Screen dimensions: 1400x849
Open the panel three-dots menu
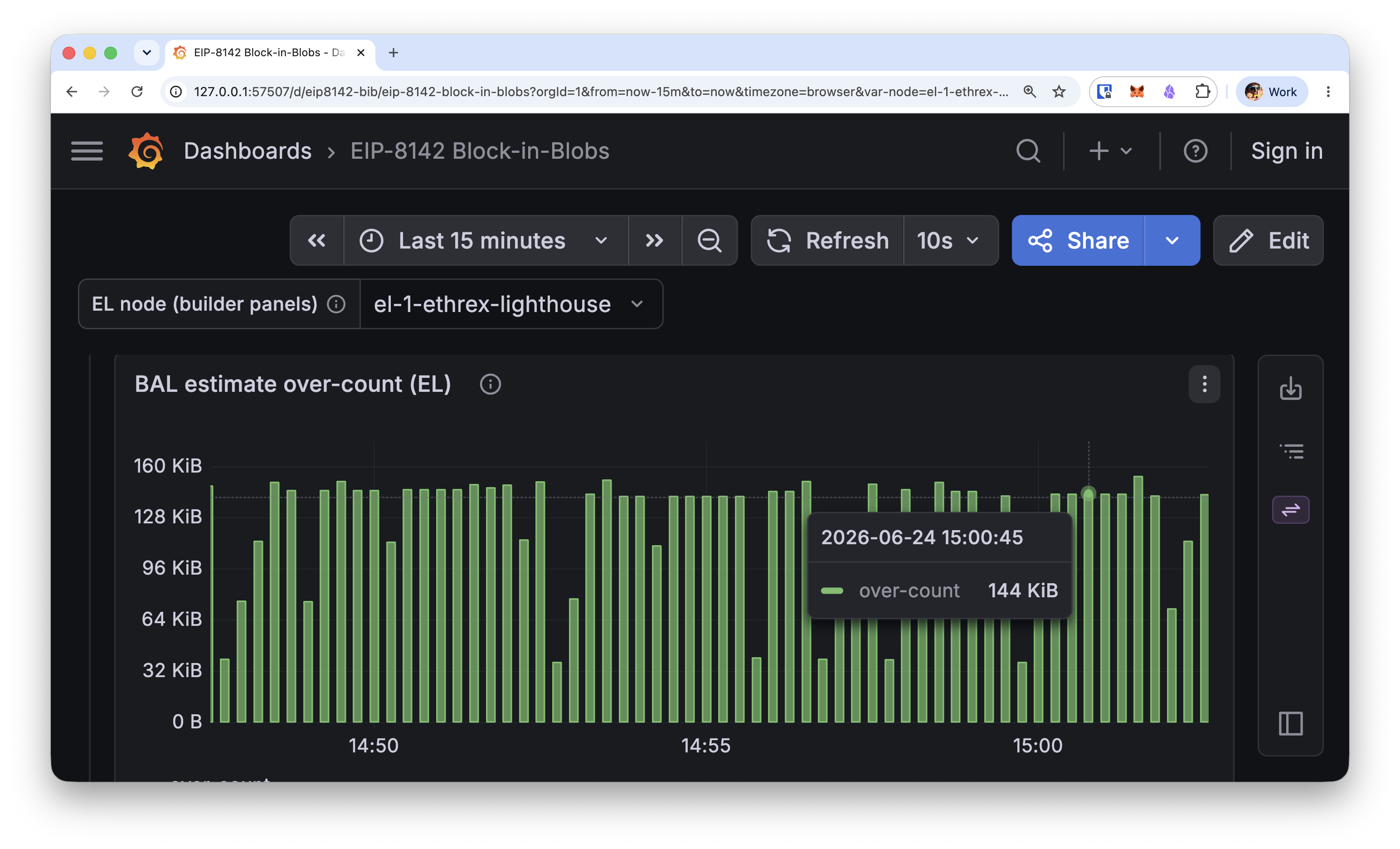coord(1204,384)
